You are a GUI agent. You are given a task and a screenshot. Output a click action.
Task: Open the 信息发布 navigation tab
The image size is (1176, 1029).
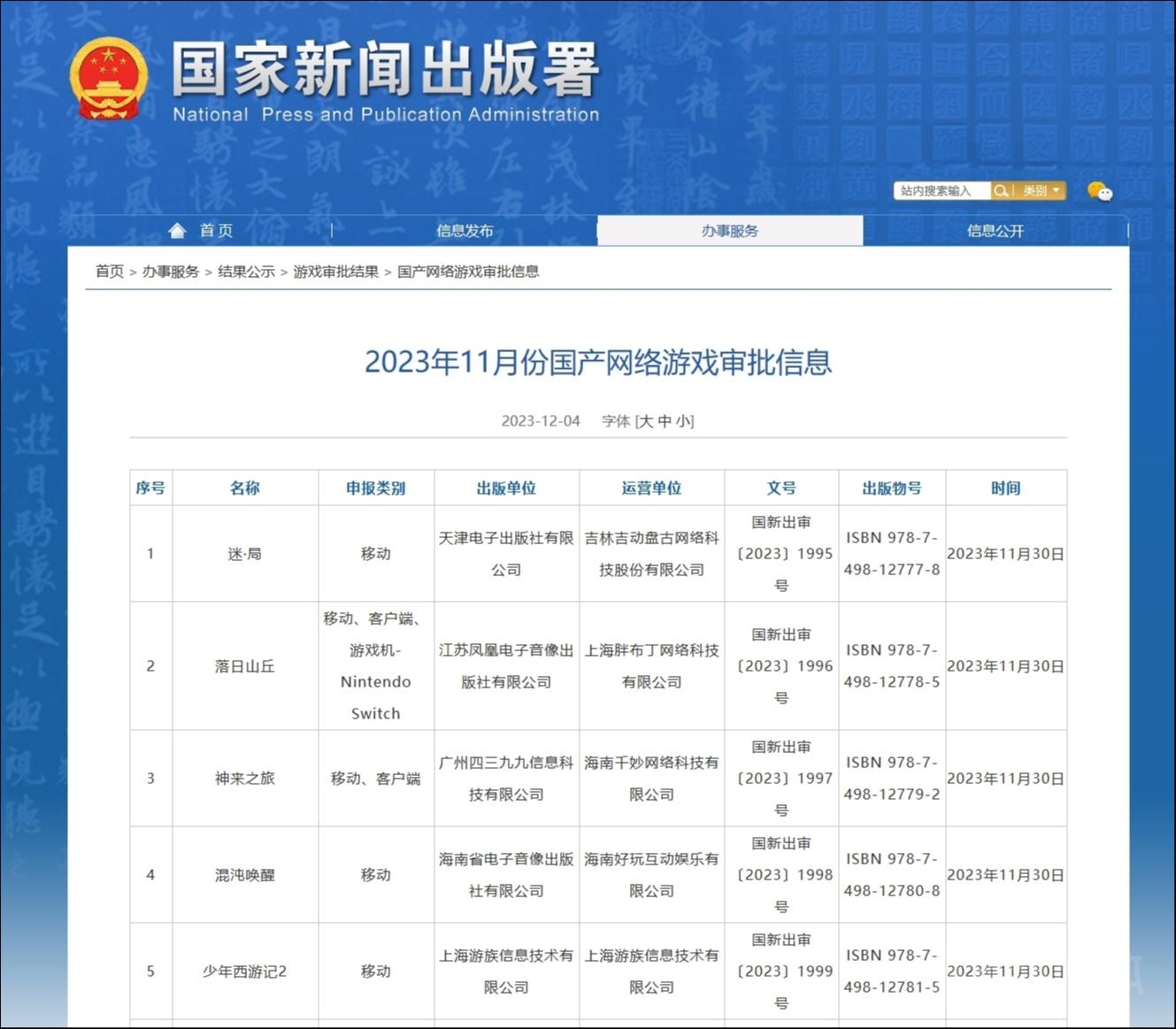(465, 231)
